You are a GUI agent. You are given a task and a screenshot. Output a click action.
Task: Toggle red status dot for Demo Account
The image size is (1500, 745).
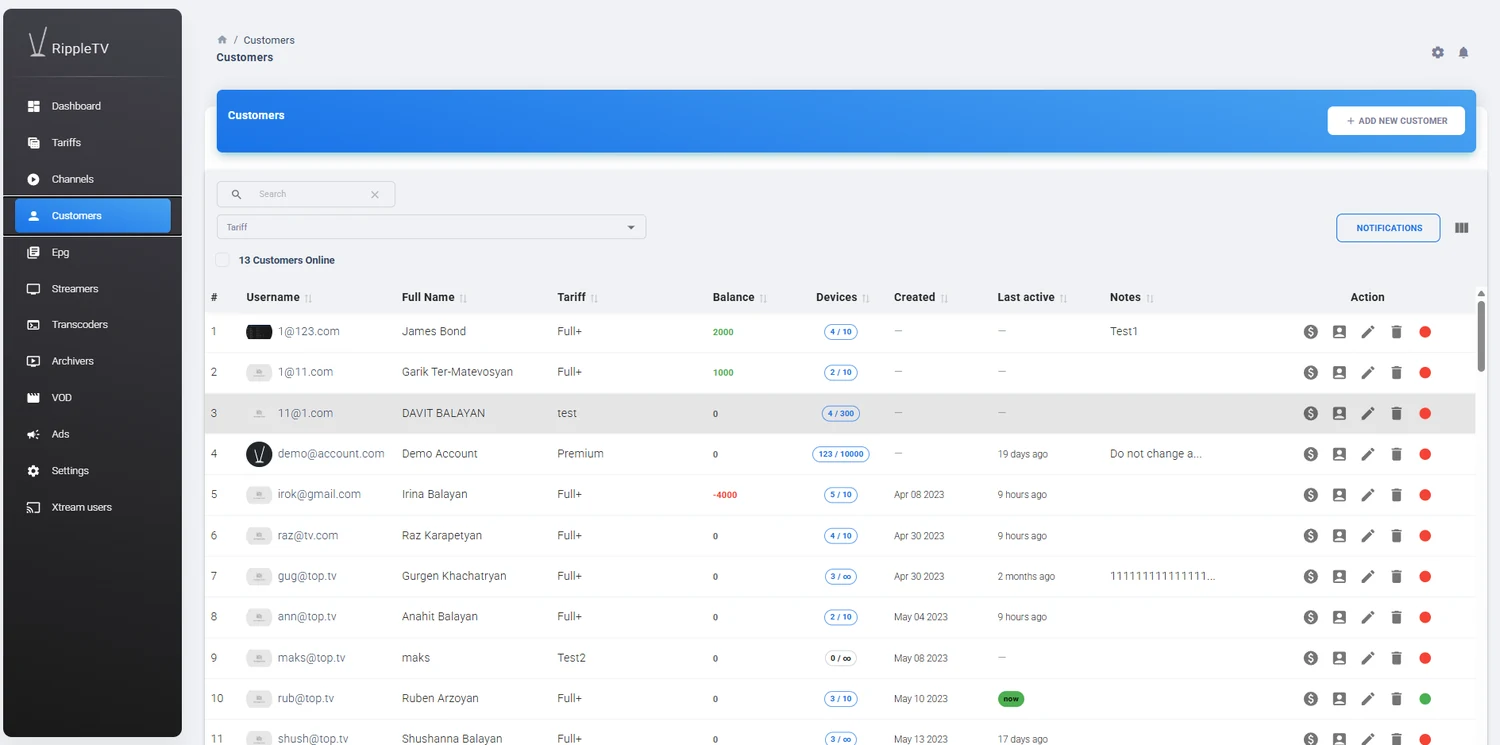[1425, 454]
